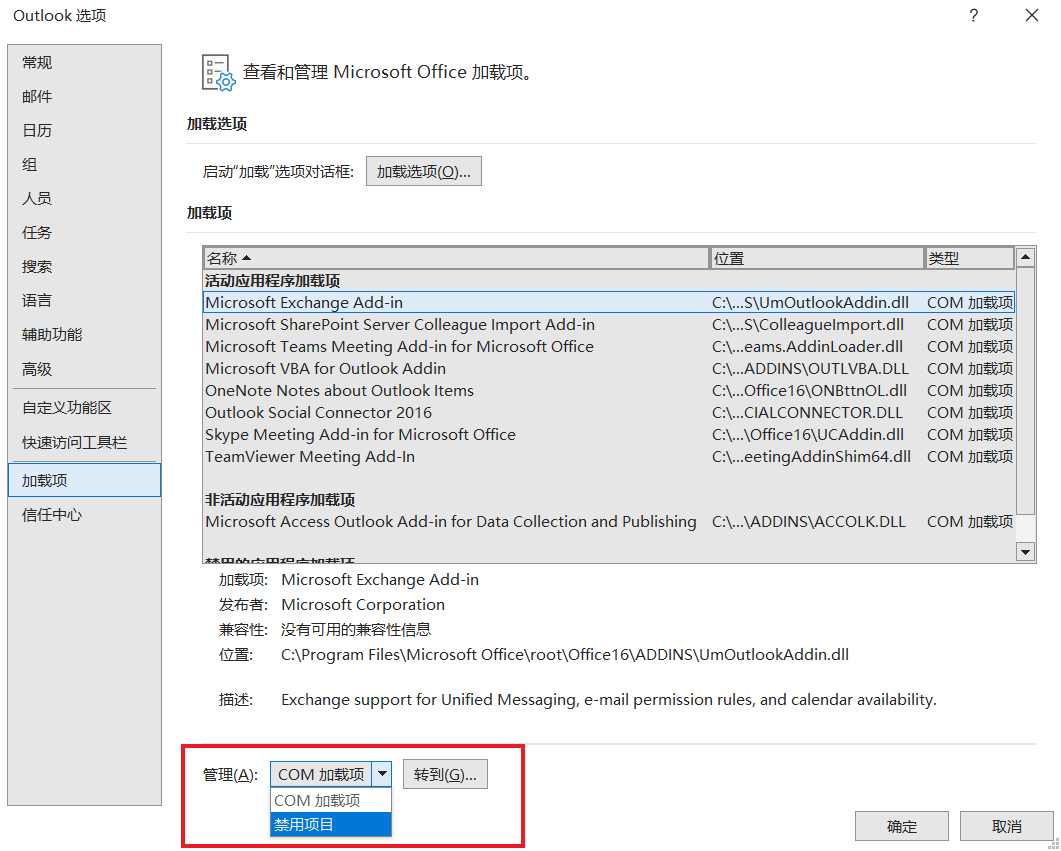Switch to the 邮件 options category

click(x=37, y=97)
